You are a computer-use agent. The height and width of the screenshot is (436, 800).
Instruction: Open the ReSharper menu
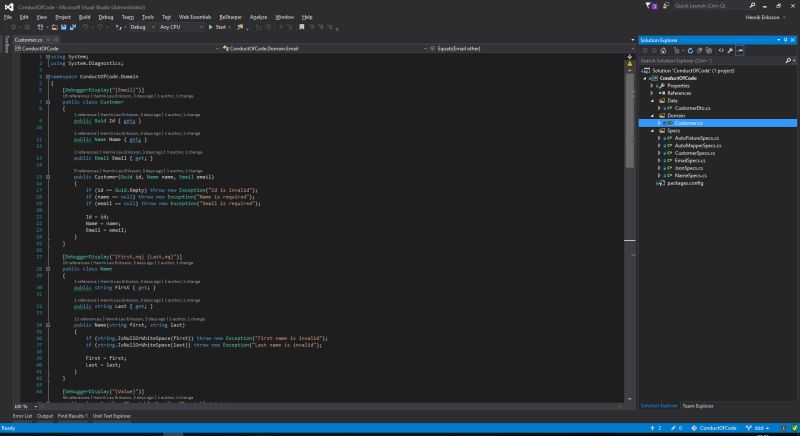[230, 17]
